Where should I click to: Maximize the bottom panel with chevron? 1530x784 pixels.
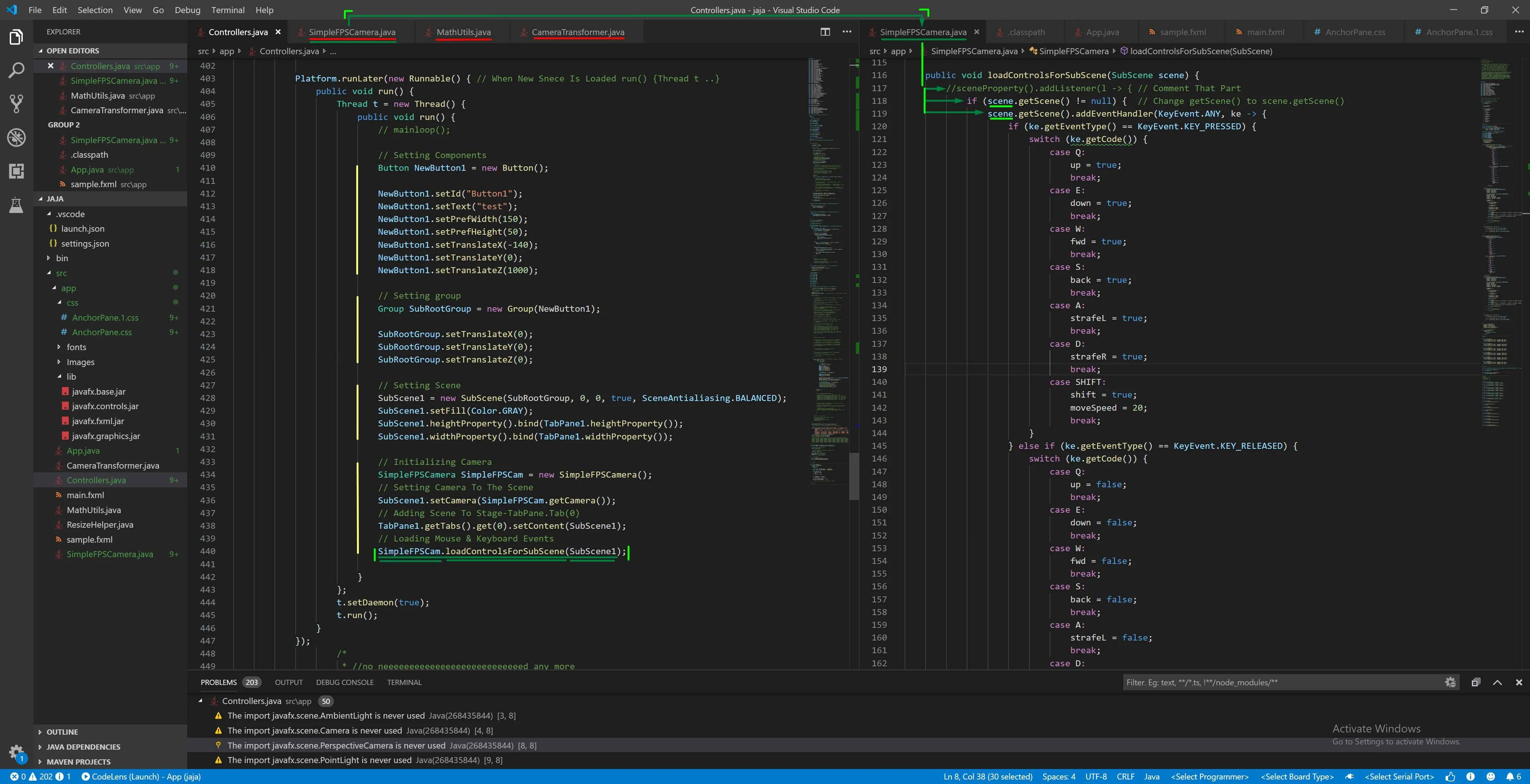[1497, 682]
